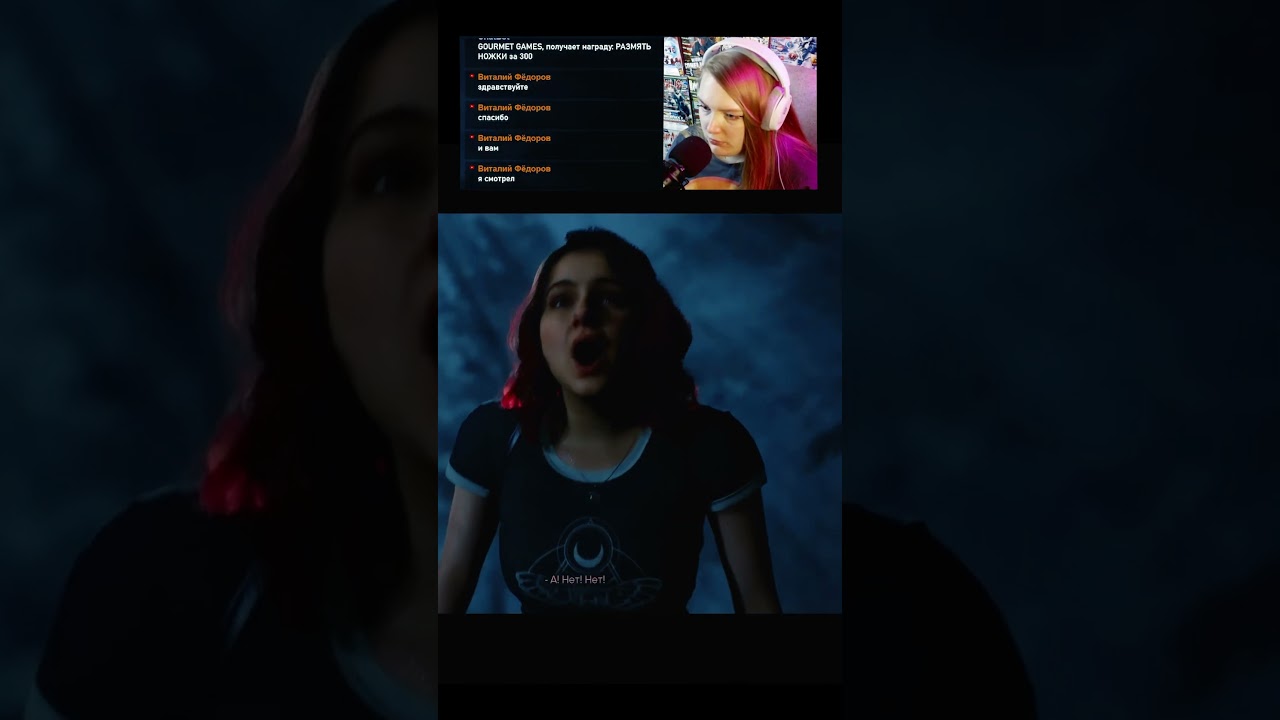This screenshot has width=1280, height=720.
Task: Click the game cutscene video frame
Action: pos(640,413)
